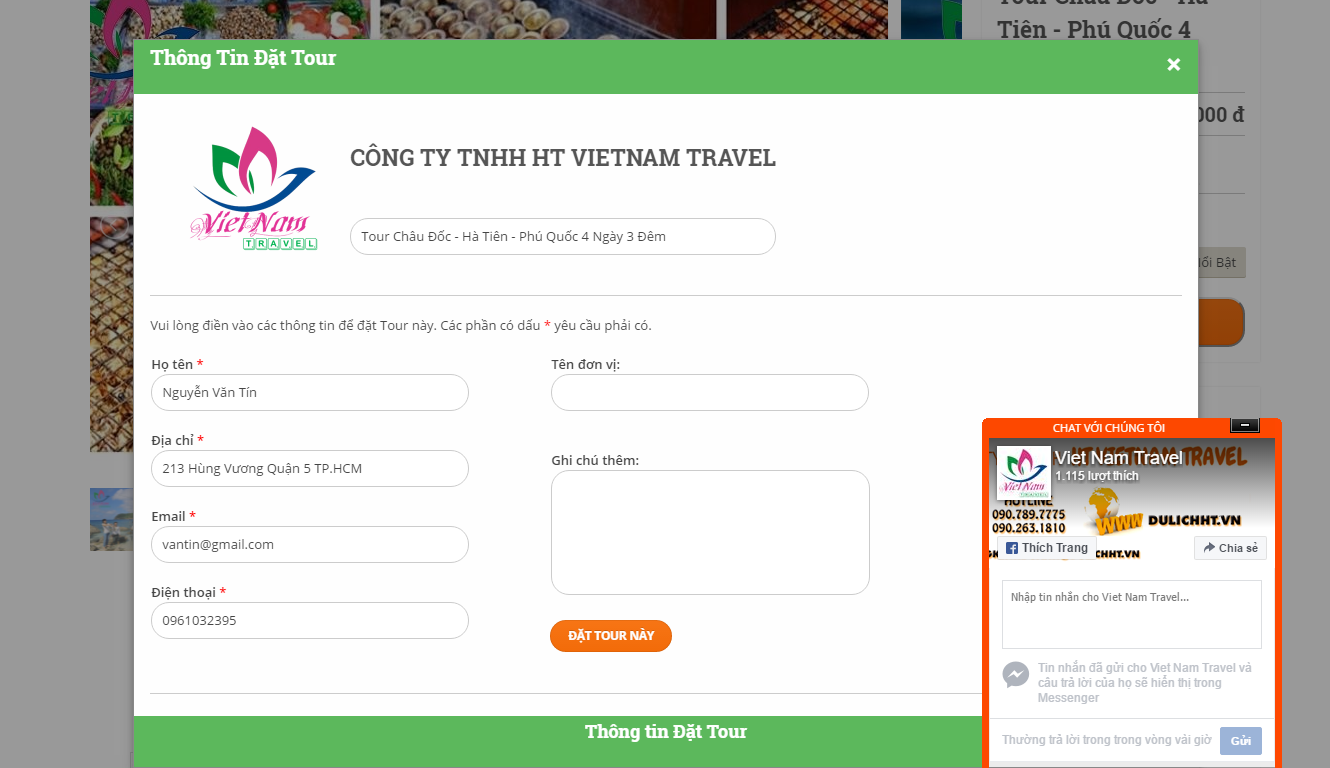Click Viet Nam Travel page avatar

[1023, 472]
